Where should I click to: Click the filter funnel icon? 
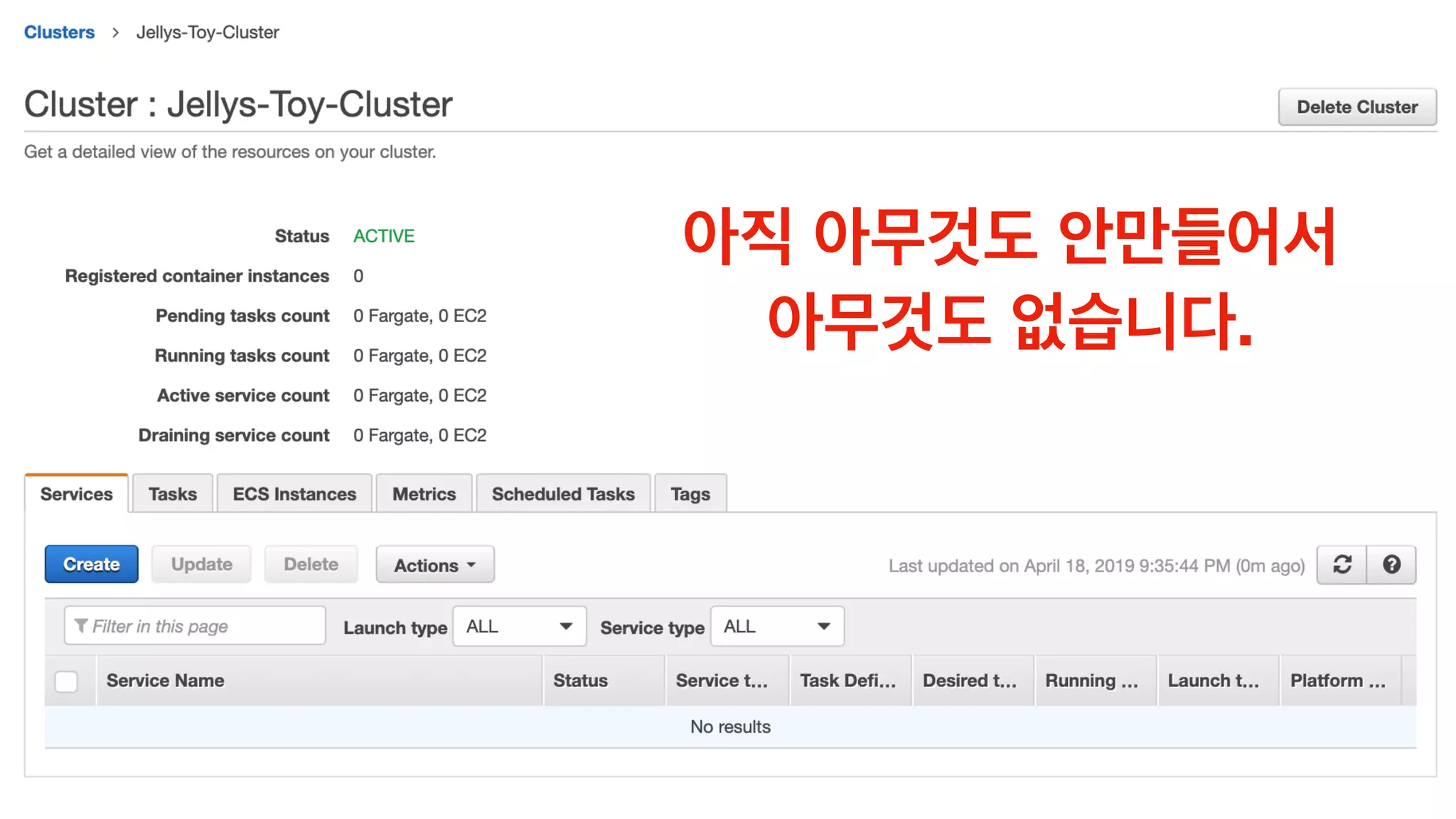coord(81,626)
